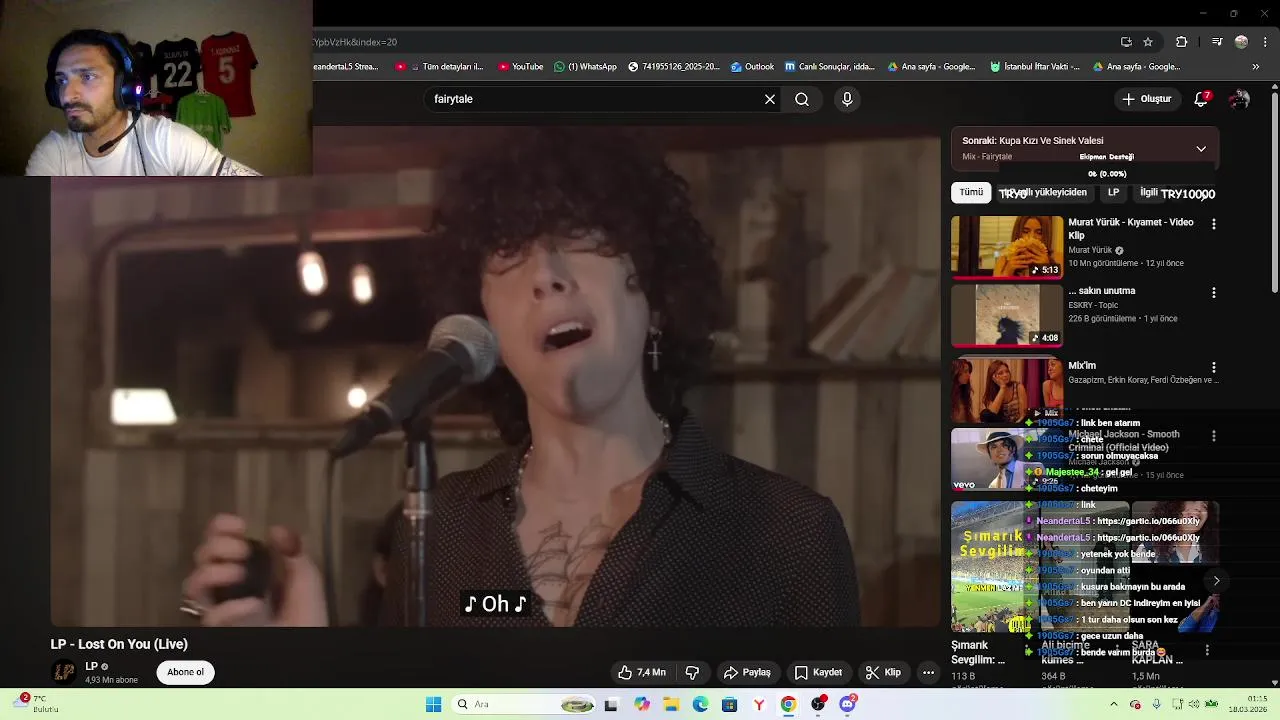Select the LP filter chip
Screen dimensions: 1280x720
pyautogui.click(x=1113, y=192)
